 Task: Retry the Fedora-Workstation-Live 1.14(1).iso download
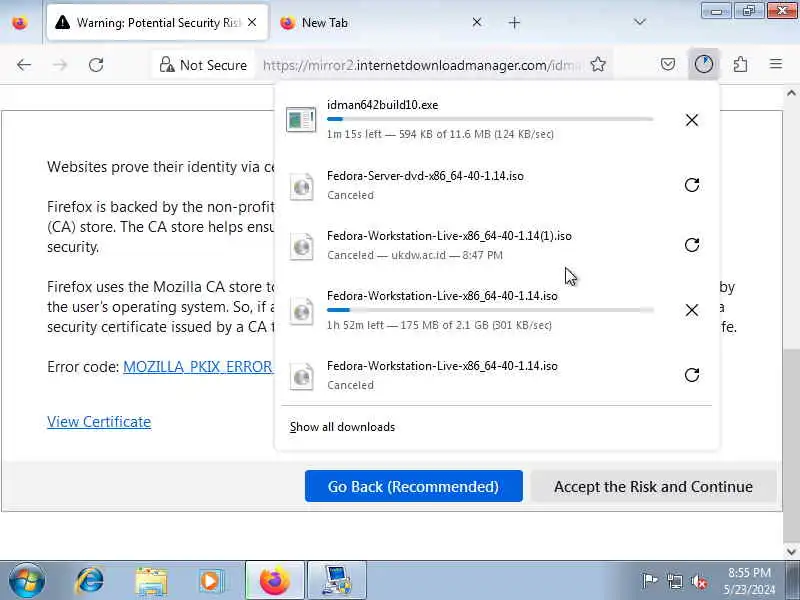[x=692, y=245]
